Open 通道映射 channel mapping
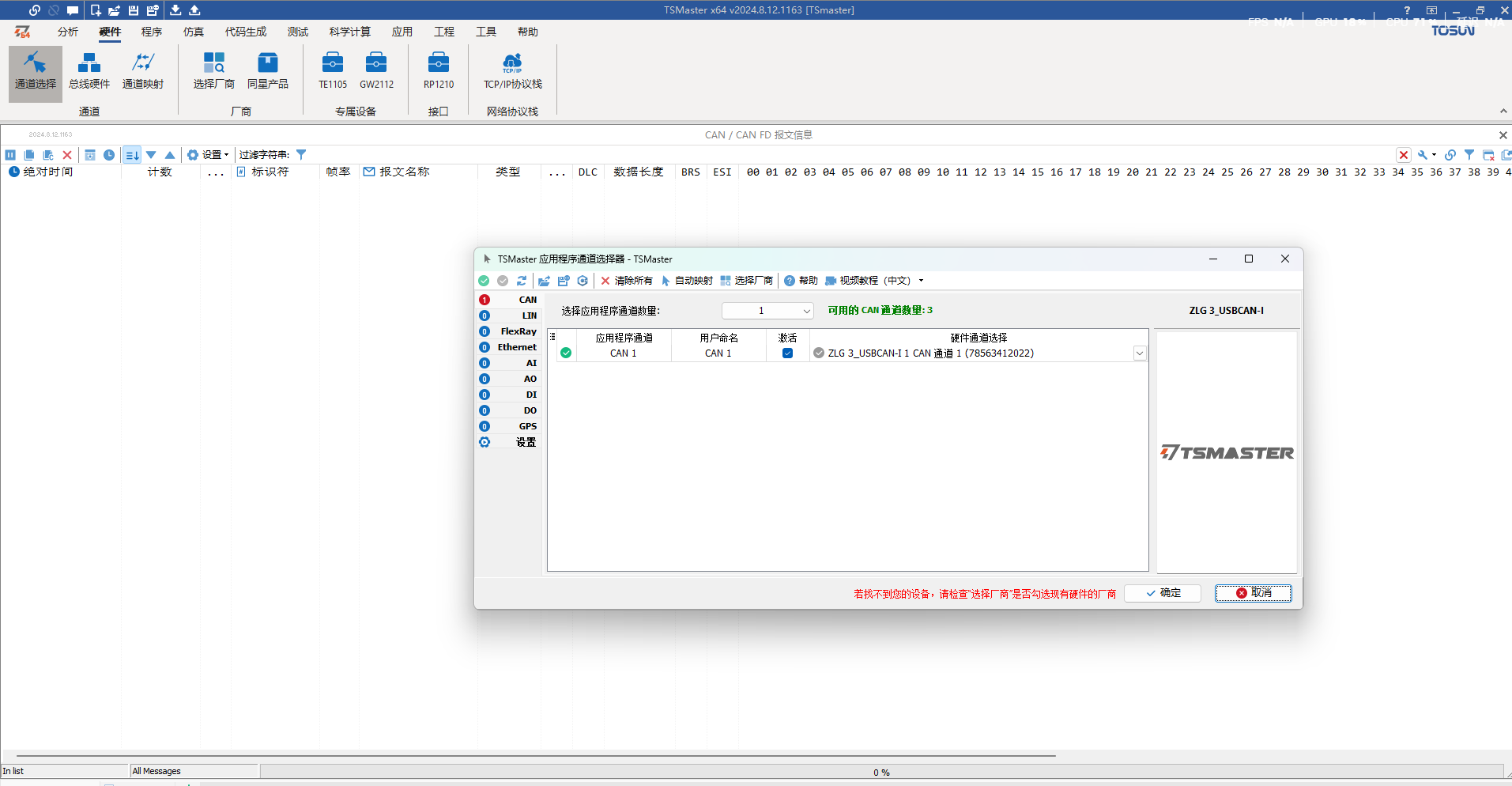Screen dimensions: 1512x786 143,72
